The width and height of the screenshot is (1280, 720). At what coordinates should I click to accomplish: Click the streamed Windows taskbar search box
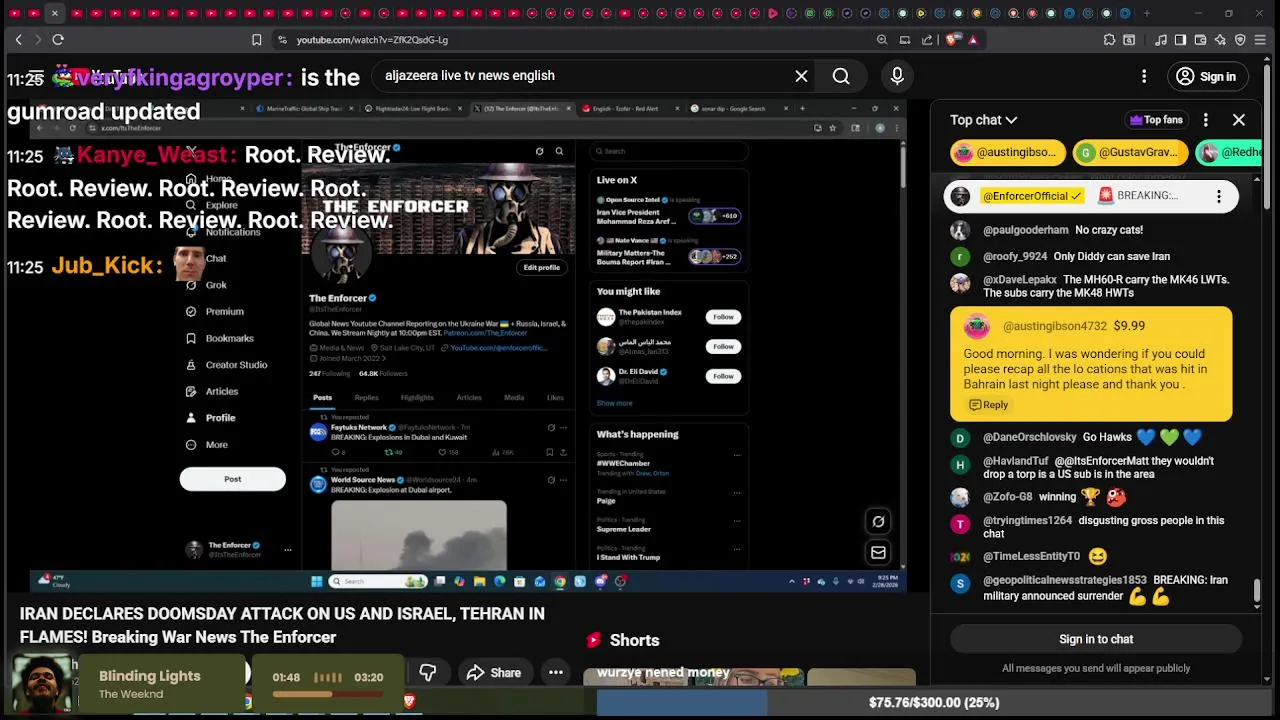tap(379, 582)
